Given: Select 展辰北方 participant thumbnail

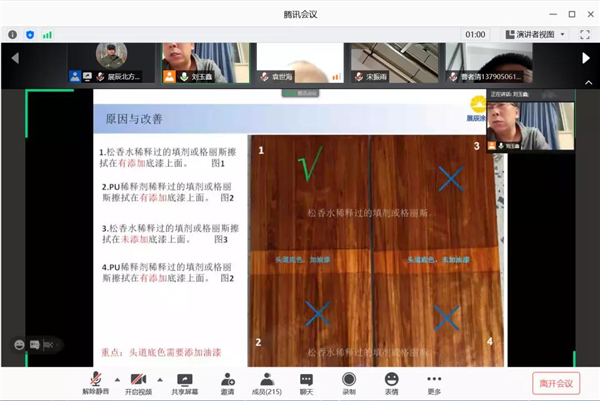Looking at the screenshot, I should pyautogui.click(x=111, y=63).
